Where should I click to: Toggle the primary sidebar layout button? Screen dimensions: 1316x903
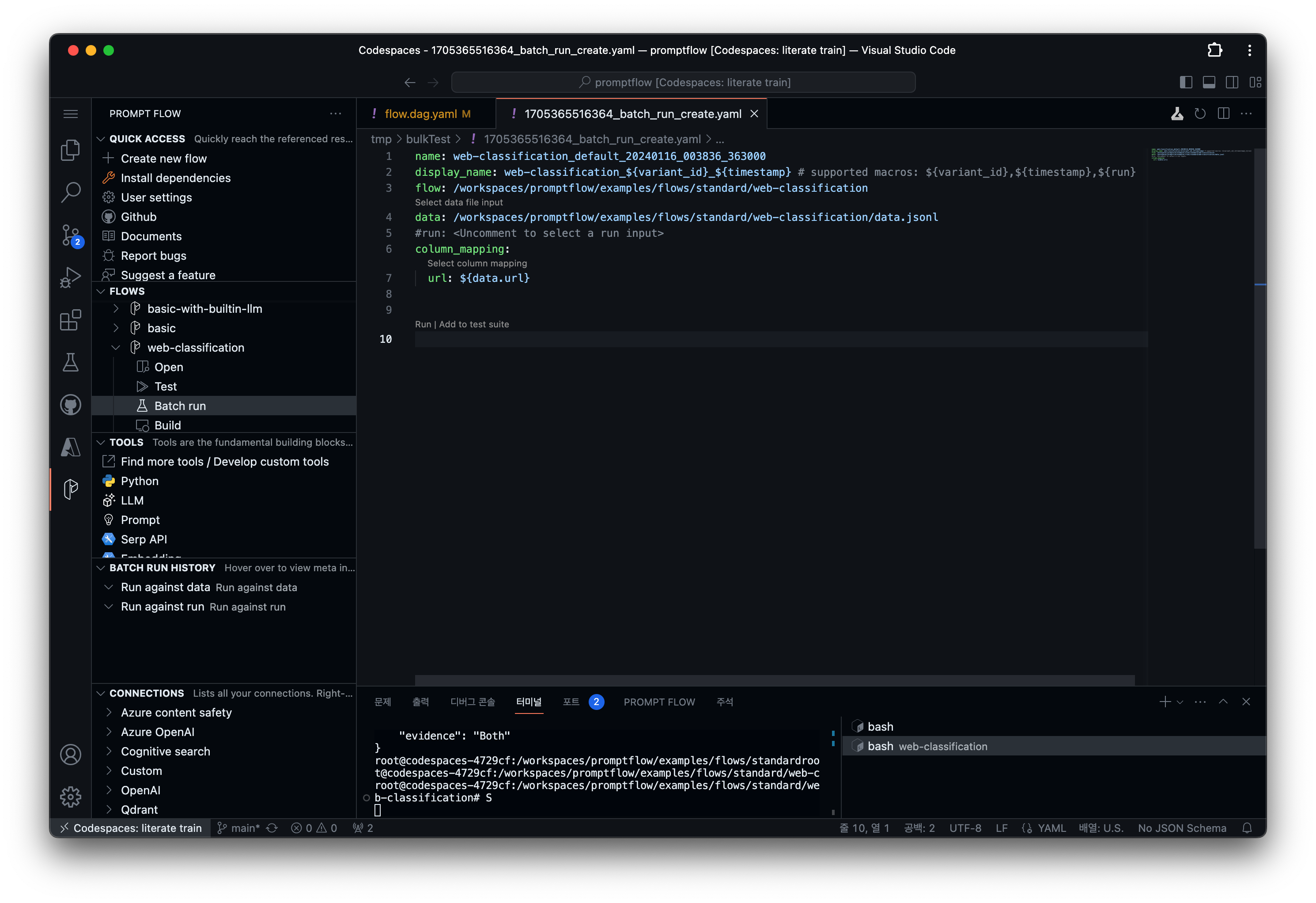pyautogui.click(x=1186, y=83)
